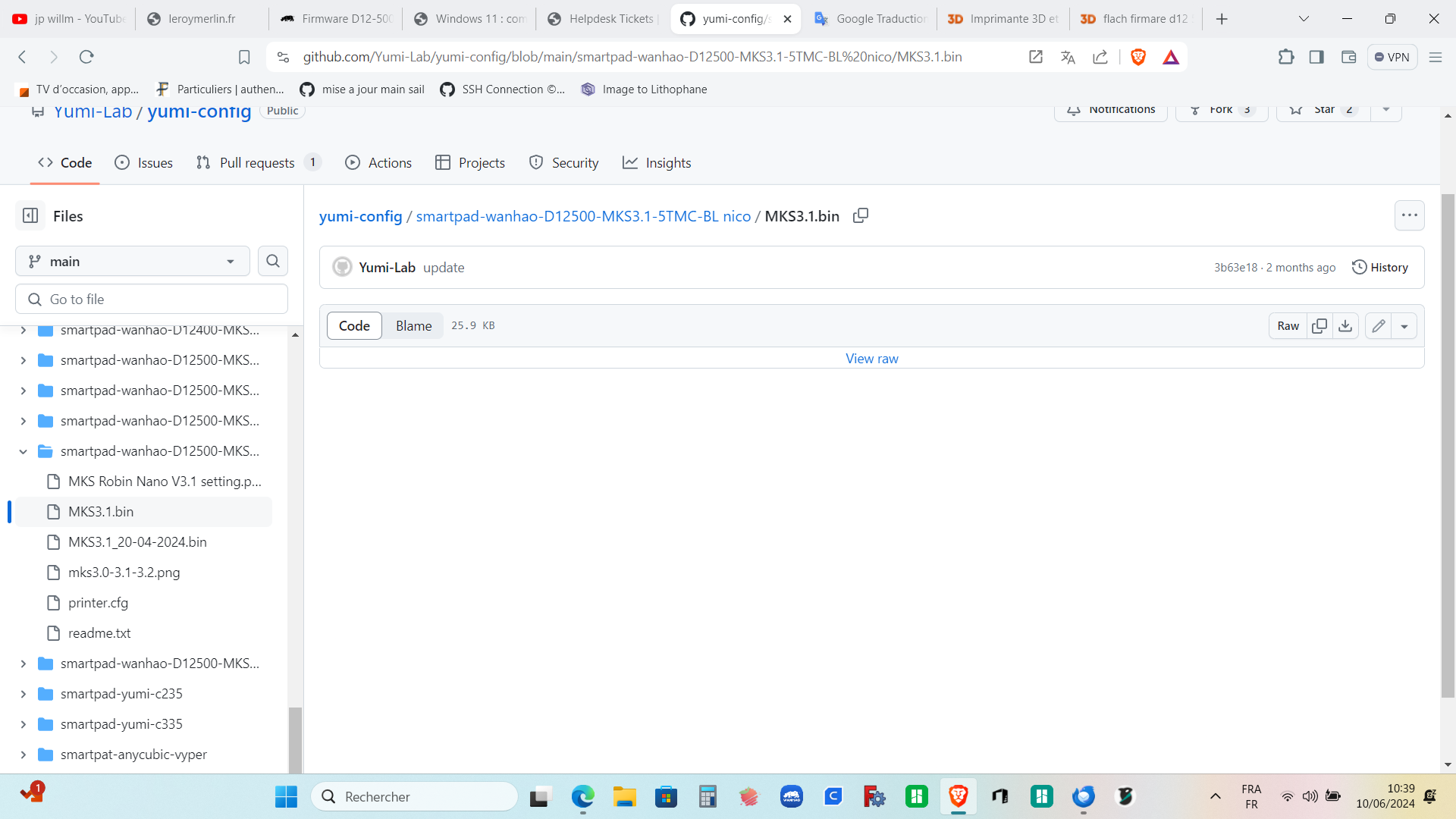Copy file path icon next to MKS3.1.bin

(860, 216)
